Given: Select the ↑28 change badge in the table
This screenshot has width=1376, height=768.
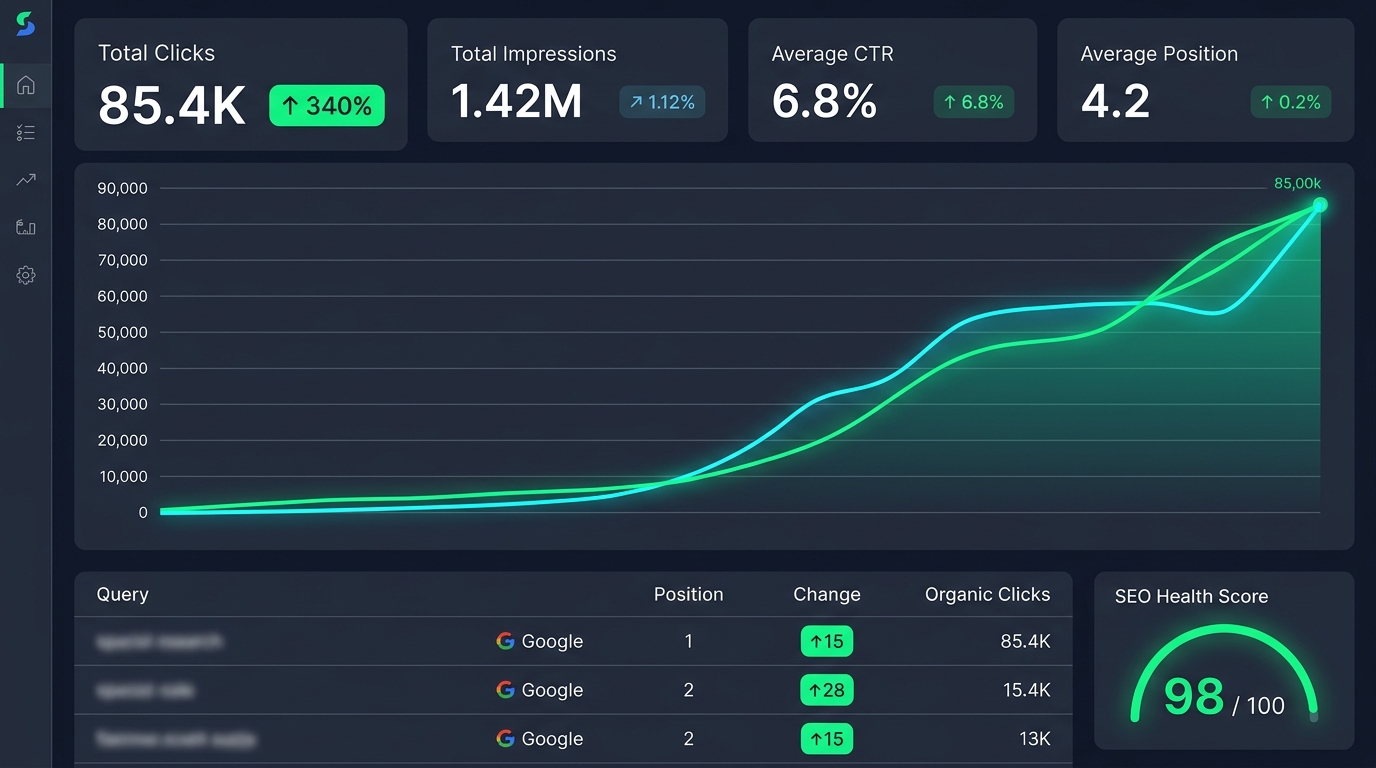Looking at the screenshot, I should click(x=827, y=690).
